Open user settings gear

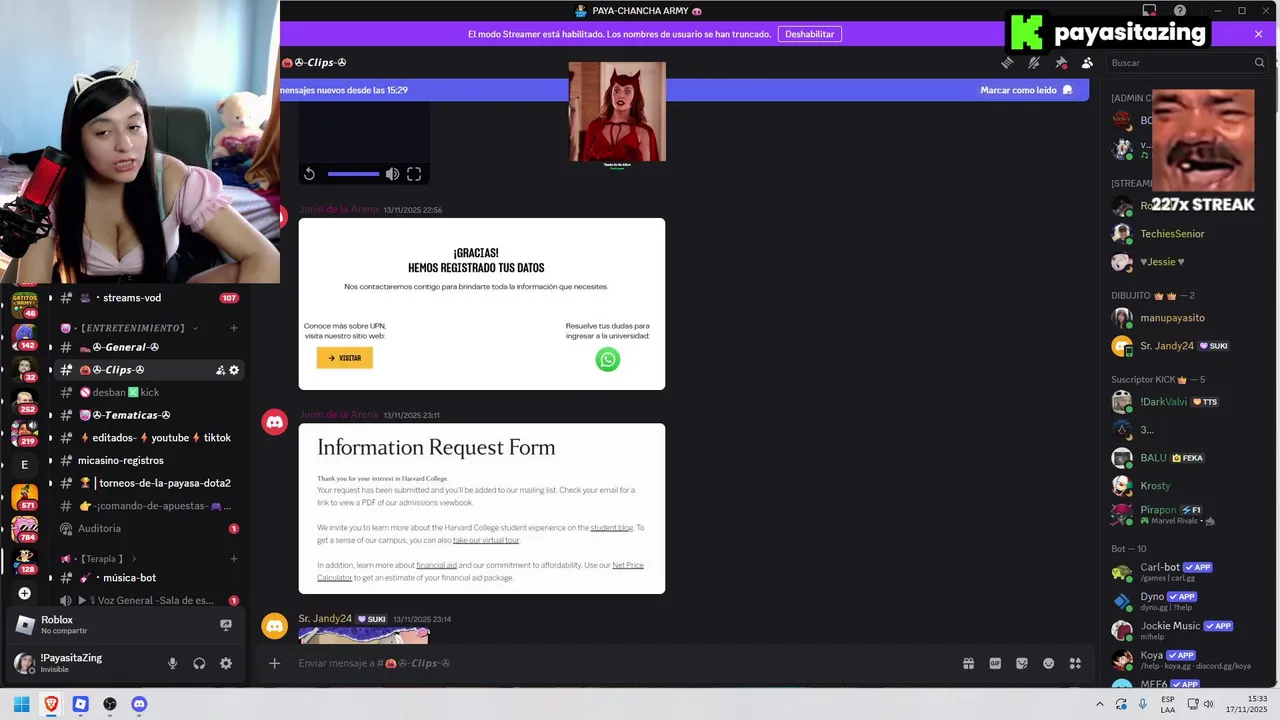[x=226, y=663]
